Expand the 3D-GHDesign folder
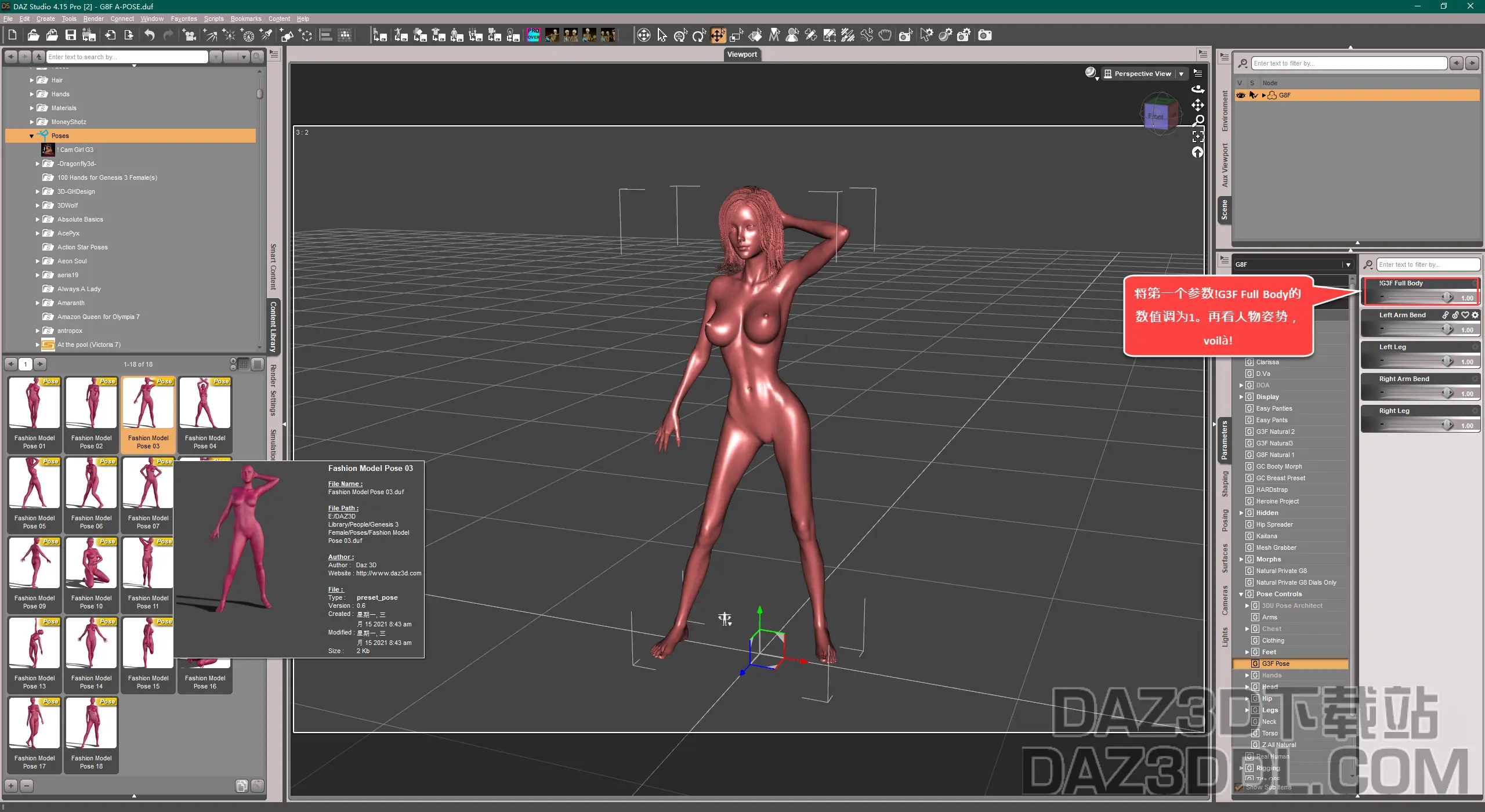The image size is (1485, 812). tap(38, 191)
